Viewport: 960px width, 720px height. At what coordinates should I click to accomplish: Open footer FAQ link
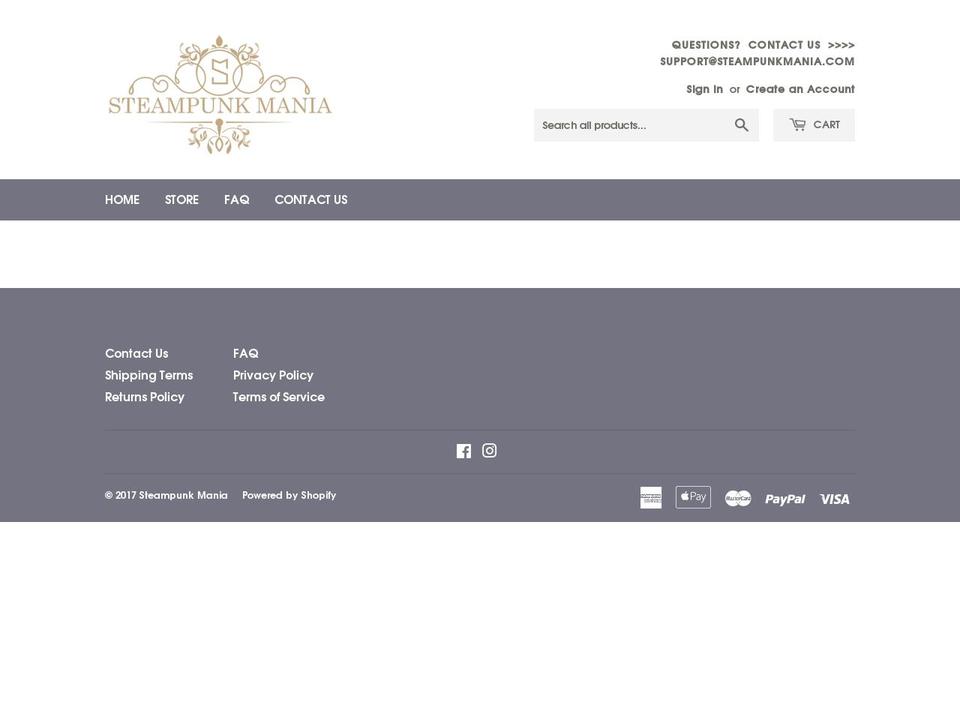(246, 353)
